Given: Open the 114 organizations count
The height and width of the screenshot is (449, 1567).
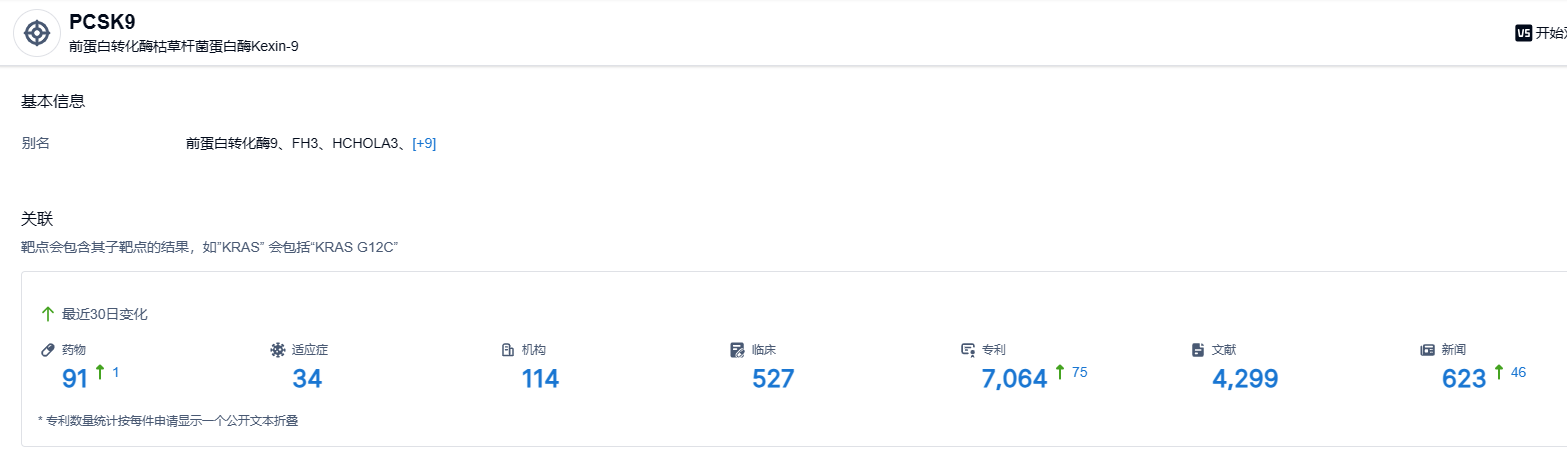Looking at the screenshot, I should pos(540,379).
